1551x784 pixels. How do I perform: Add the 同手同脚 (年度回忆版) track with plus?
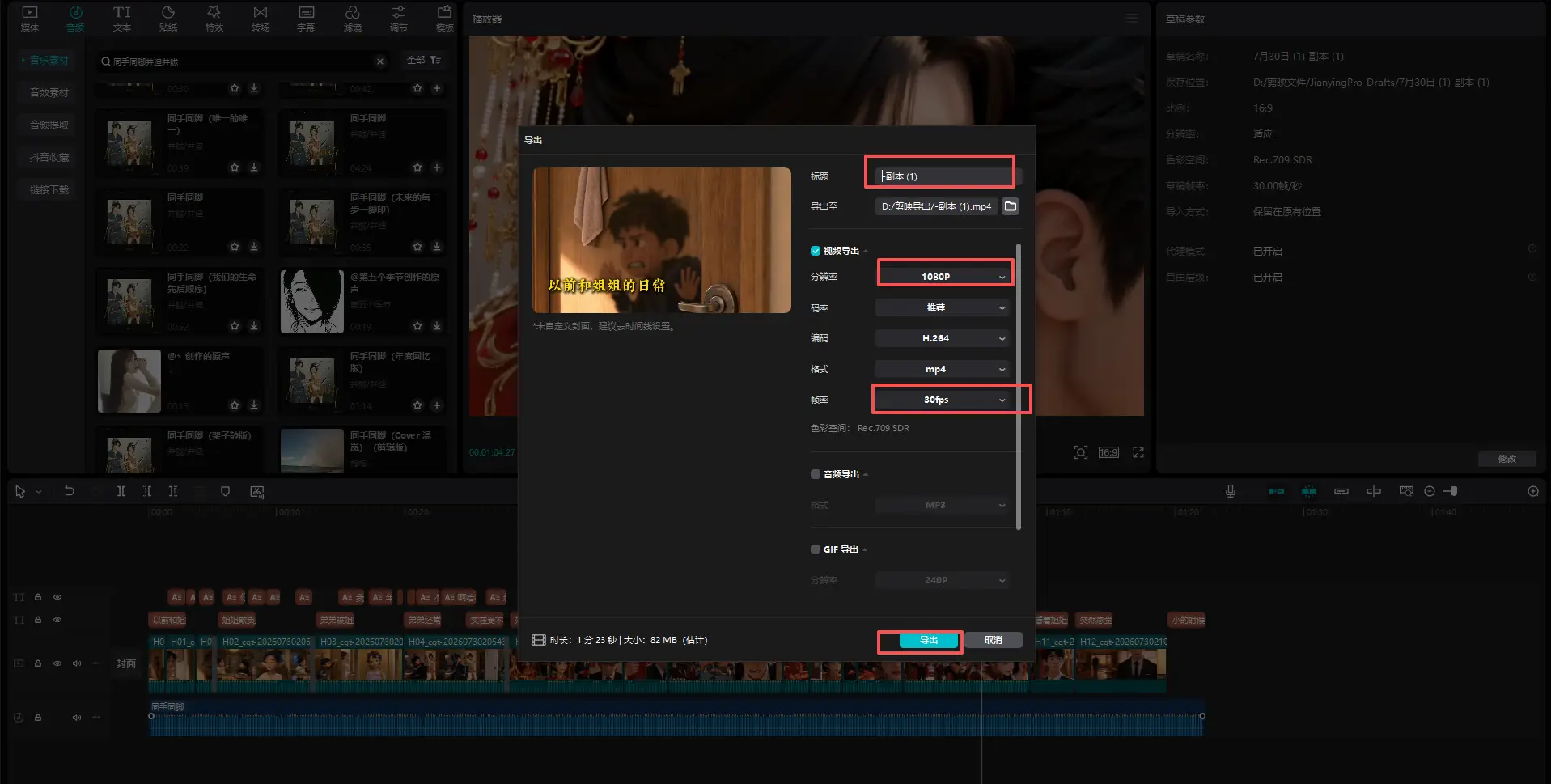tap(437, 405)
